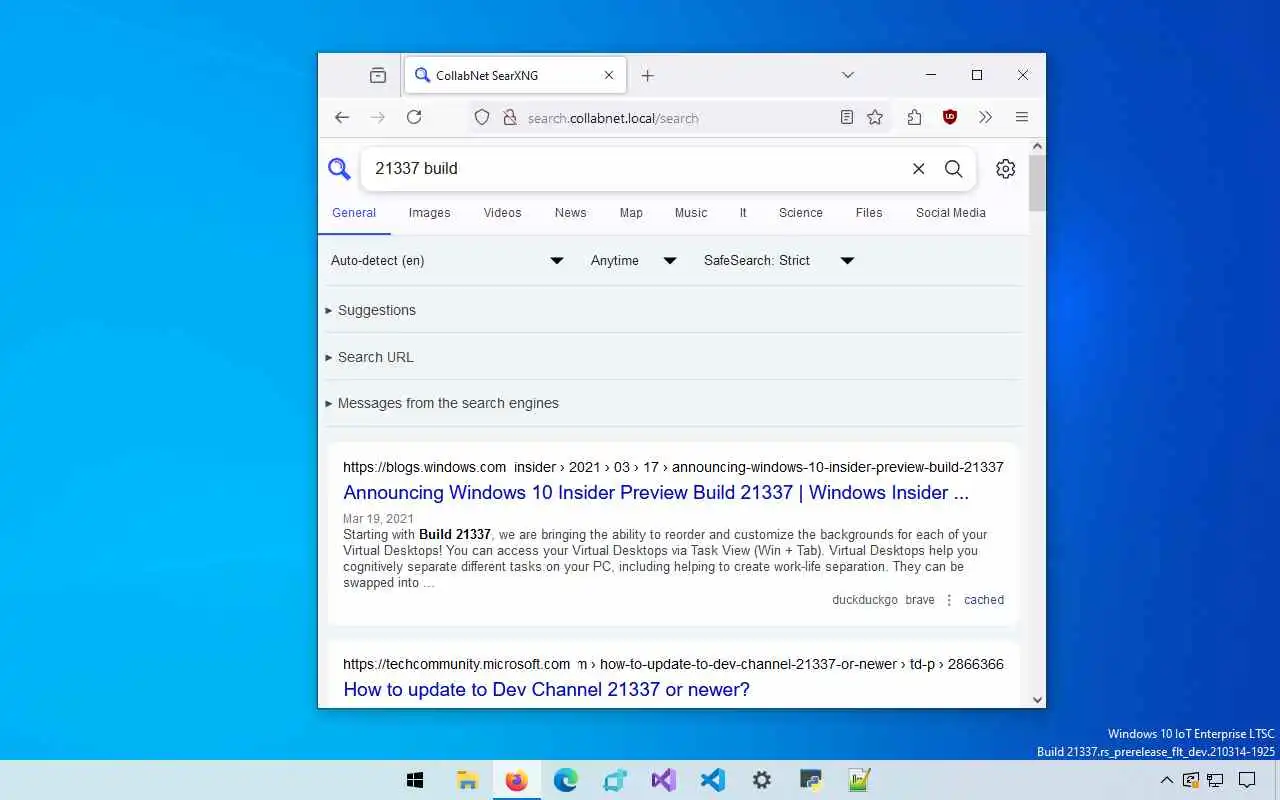1280x800 pixels.
Task: Open the tracking protection shield icon
Action: click(x=482, y=117)
